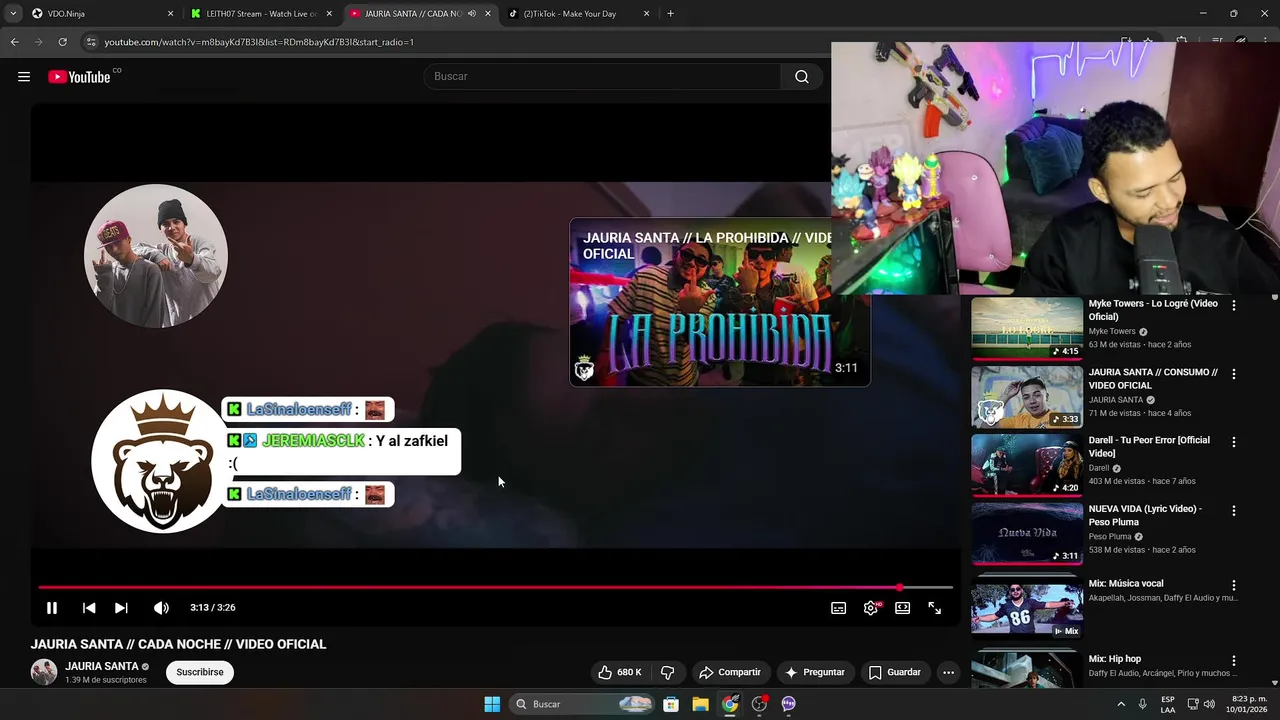Show hidden system tray icons
The width and height of the screenshot is (1280, 720).
pos(1121,704)
